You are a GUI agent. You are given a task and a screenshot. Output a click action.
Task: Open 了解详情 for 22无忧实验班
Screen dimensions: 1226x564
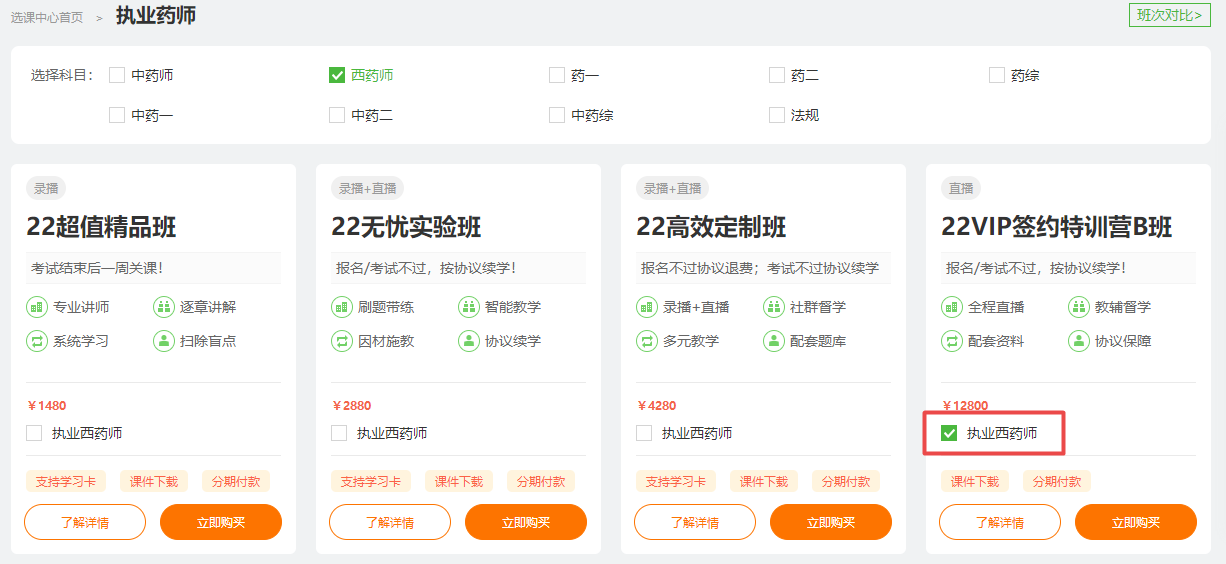(390, 522)
